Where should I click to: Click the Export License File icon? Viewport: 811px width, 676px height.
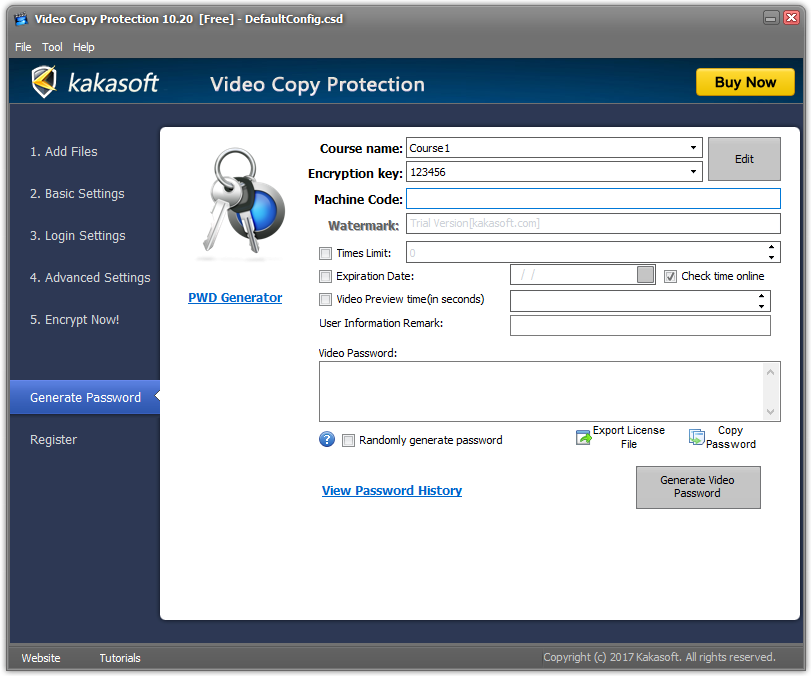(583, 438)
